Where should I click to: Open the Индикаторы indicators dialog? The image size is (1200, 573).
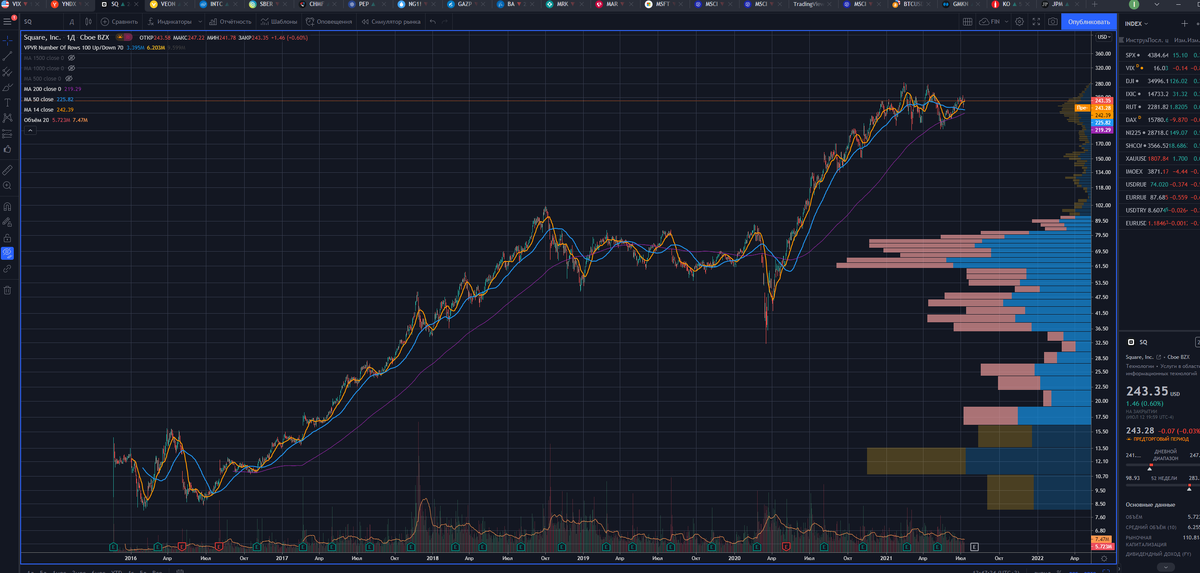[170, 21]
